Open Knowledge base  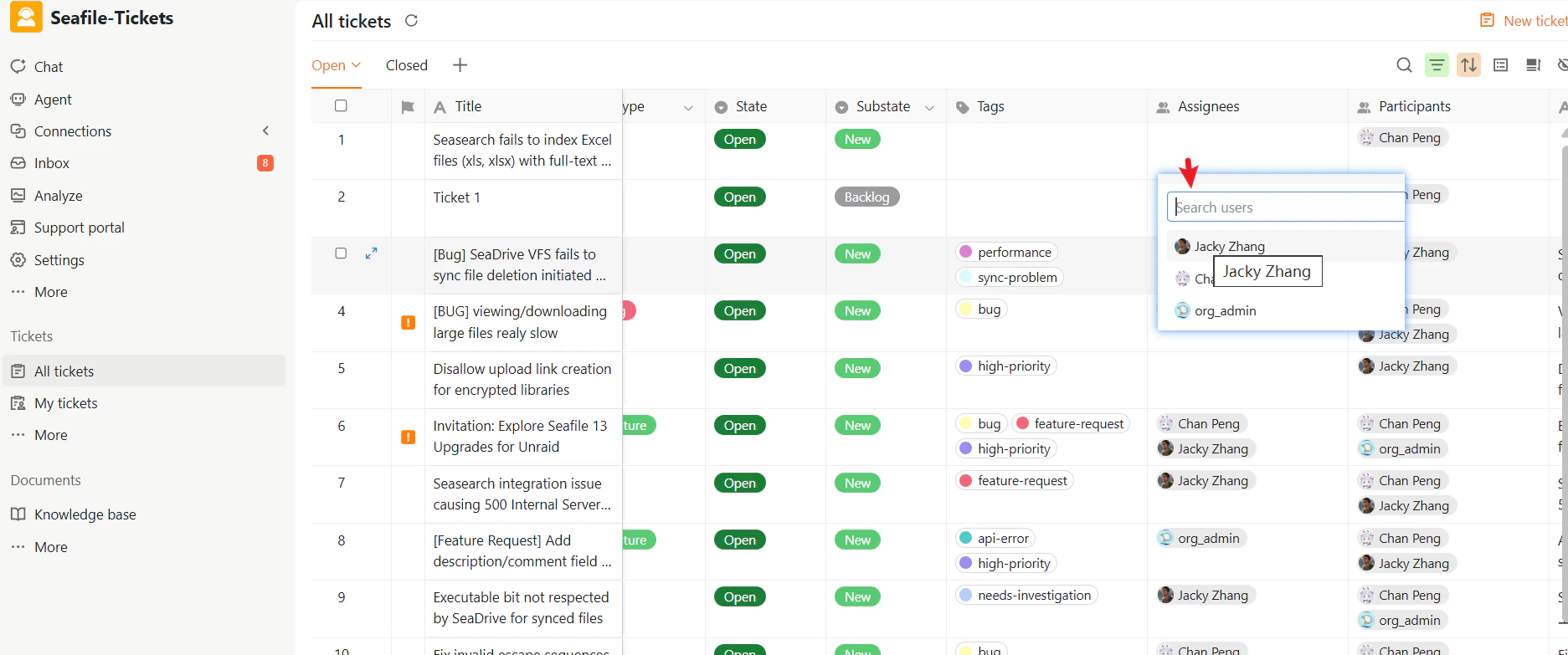(x=85, y=514)
